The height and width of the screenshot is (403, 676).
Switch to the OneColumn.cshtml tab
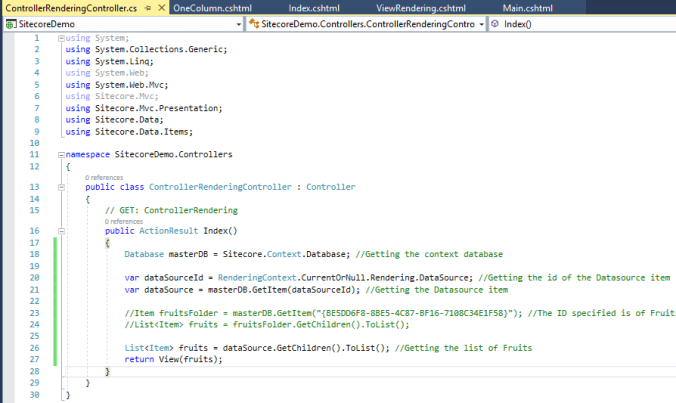212,8
